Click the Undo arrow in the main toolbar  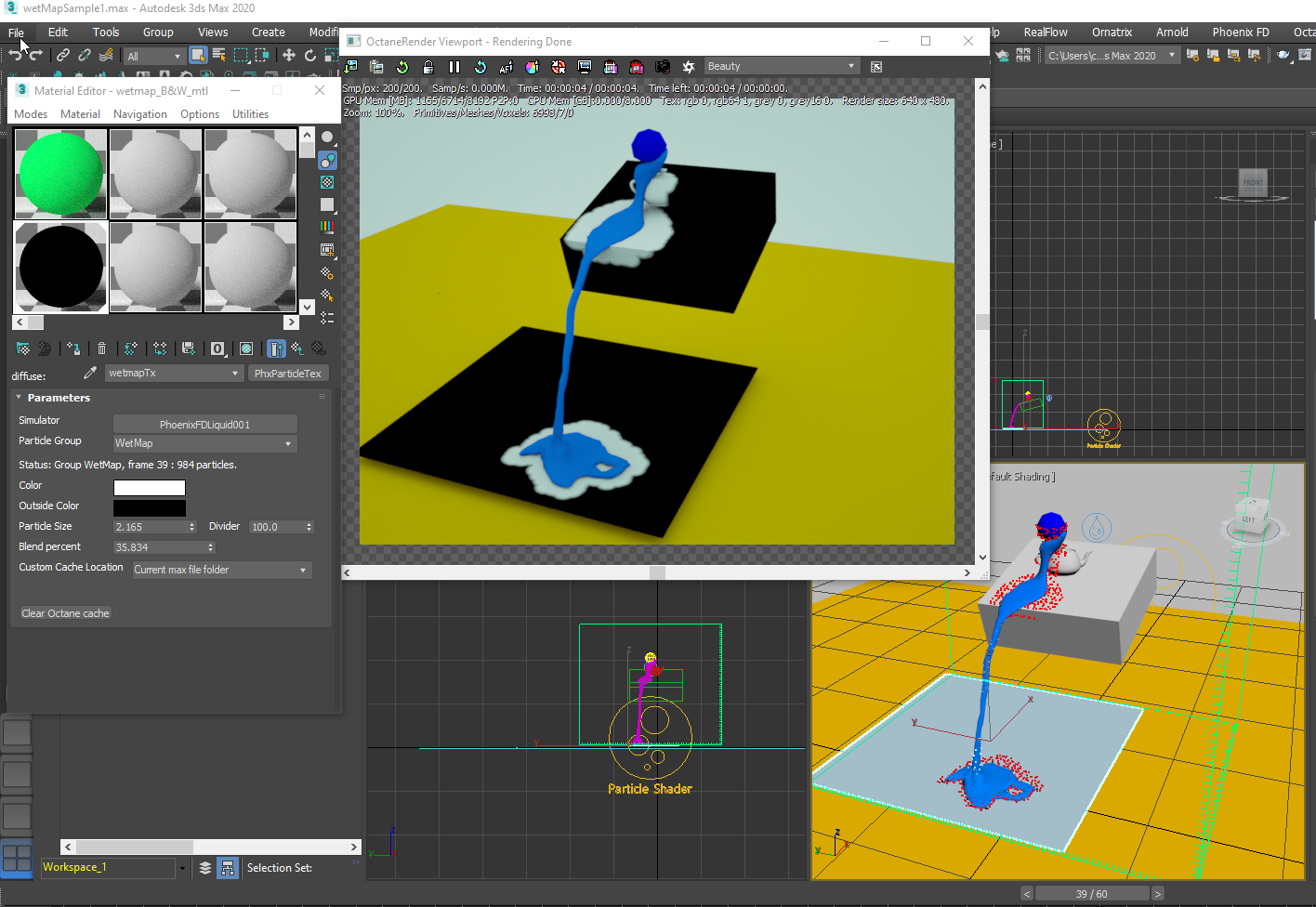(15, 56)
